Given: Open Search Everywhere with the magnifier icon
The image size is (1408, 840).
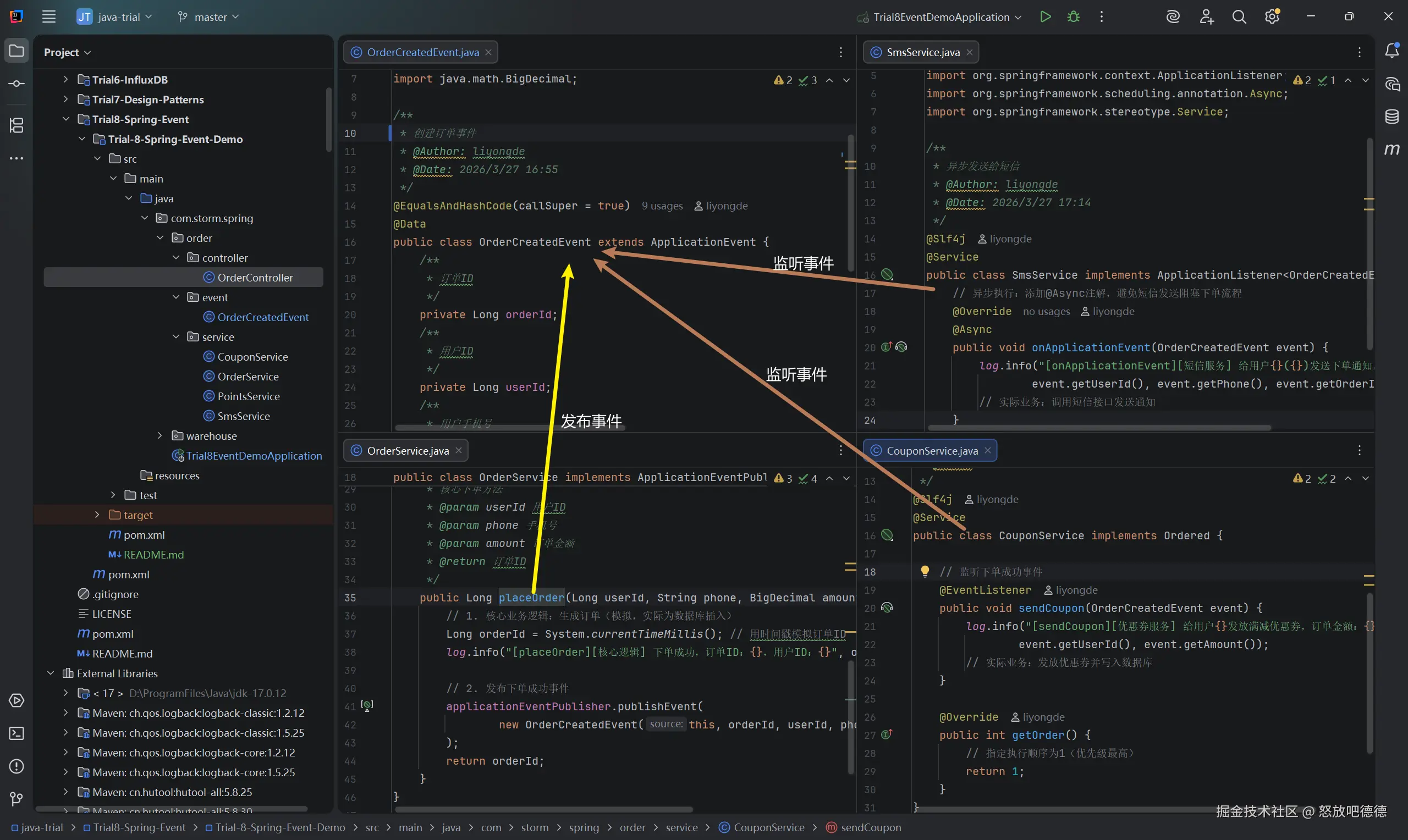Looking at the screenshot, I should 1239,17.
